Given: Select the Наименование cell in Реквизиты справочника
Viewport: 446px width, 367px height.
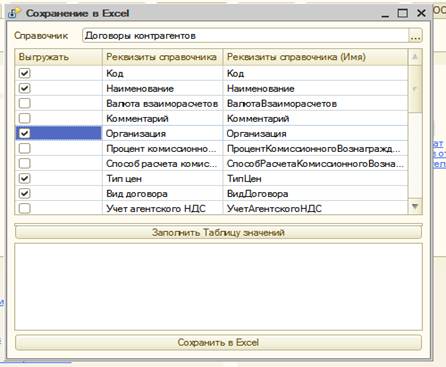Looking at the screenshot, I should (x=162, y=88).
